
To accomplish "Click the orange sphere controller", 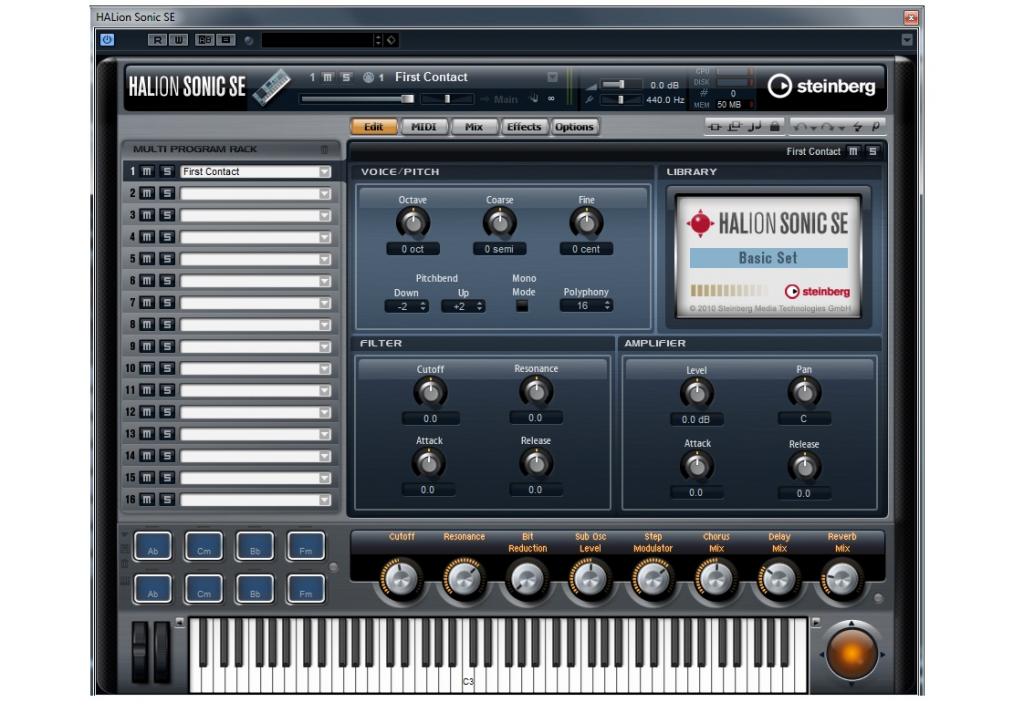I will click(x=852, y=654).
